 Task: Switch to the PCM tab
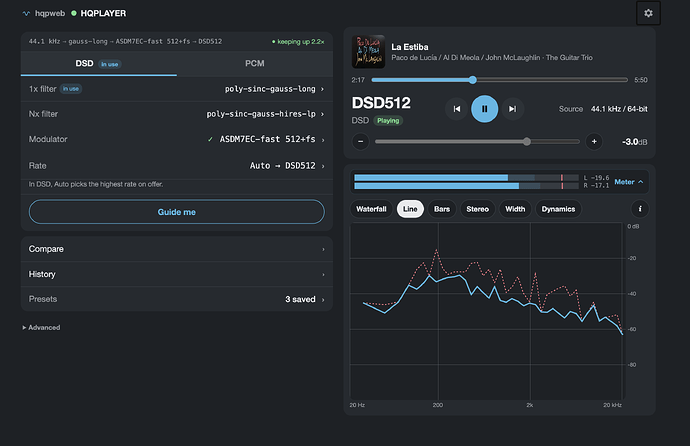[x=255, y=63]
